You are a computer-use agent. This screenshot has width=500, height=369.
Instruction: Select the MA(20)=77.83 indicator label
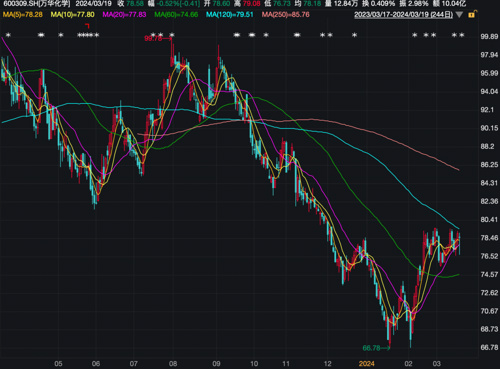tap(124, 15)
